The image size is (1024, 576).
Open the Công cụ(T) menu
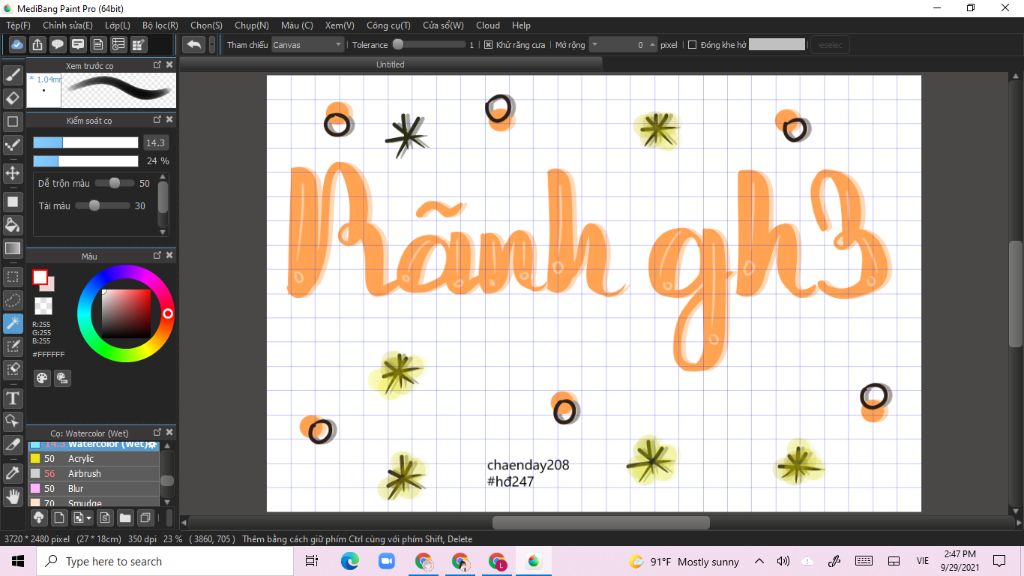point(388,25)
